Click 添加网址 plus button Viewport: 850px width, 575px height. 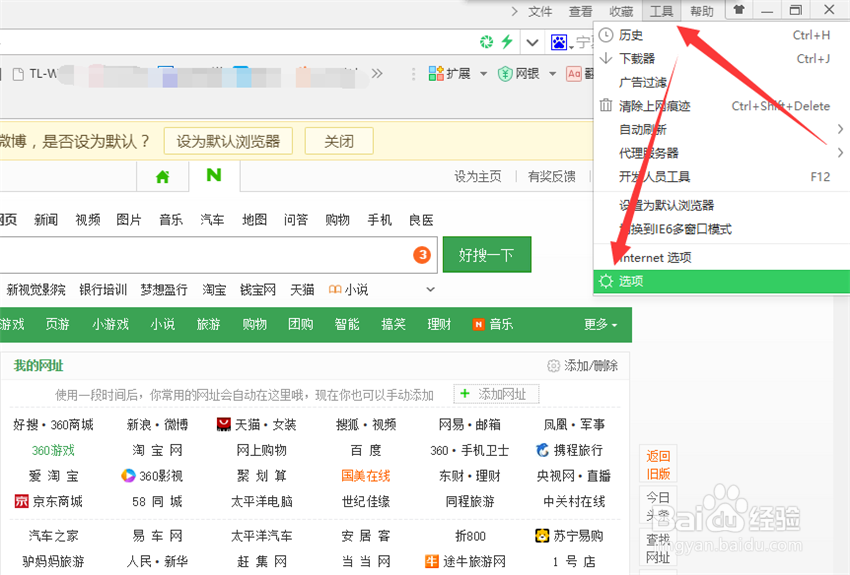pyautogui.click(x=496, y=394)
